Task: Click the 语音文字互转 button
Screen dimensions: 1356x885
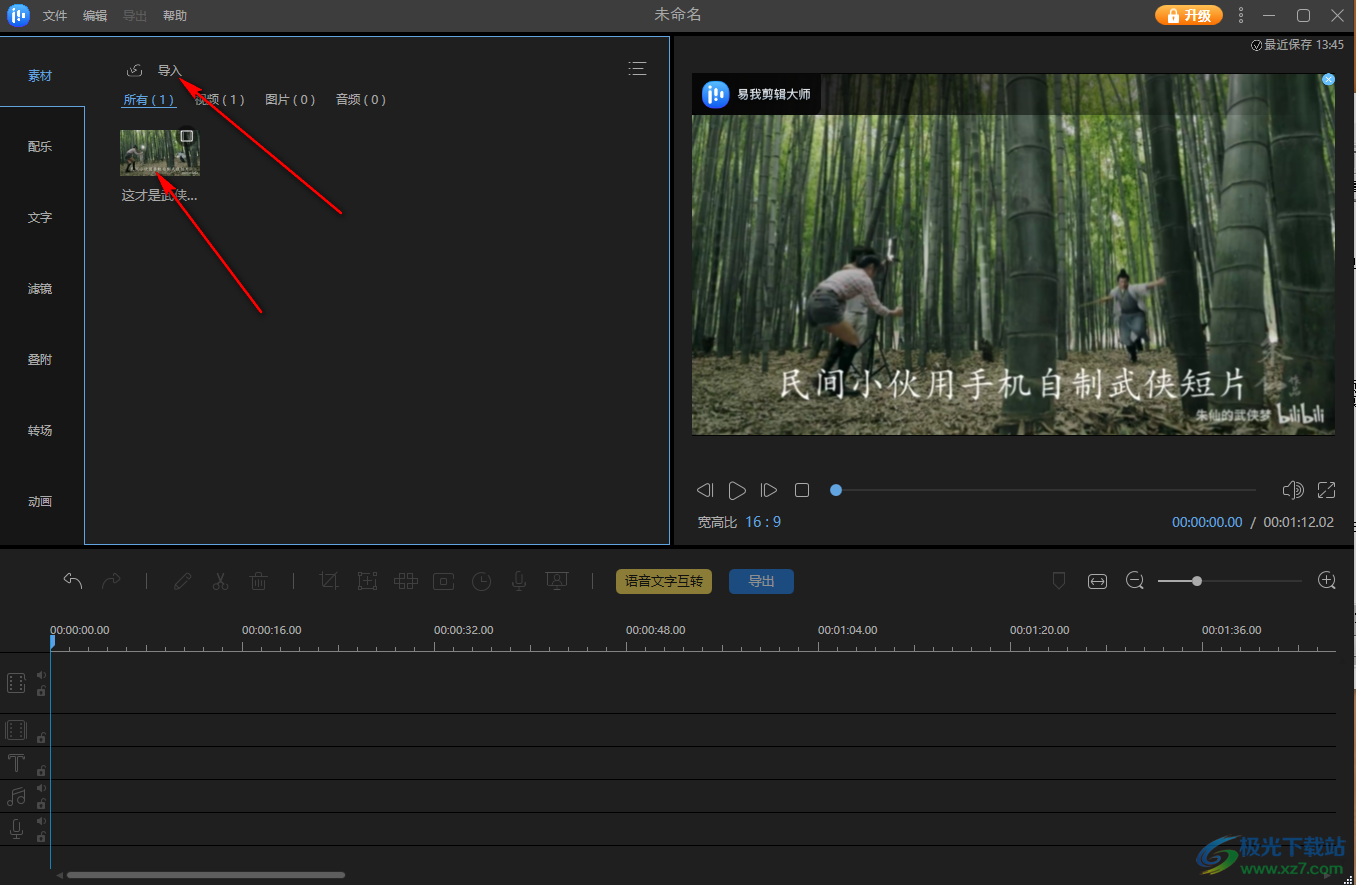Action: click(x=664, y=581)
